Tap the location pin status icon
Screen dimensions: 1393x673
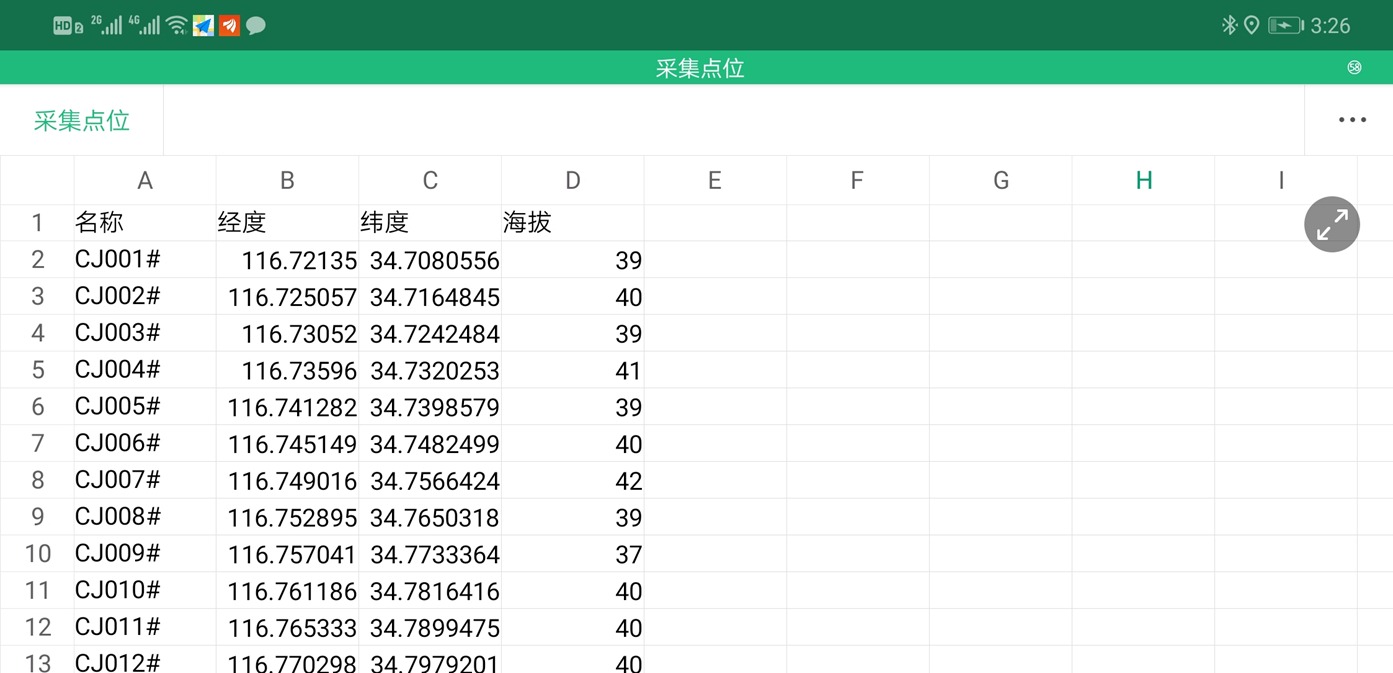coord(1251,26)
